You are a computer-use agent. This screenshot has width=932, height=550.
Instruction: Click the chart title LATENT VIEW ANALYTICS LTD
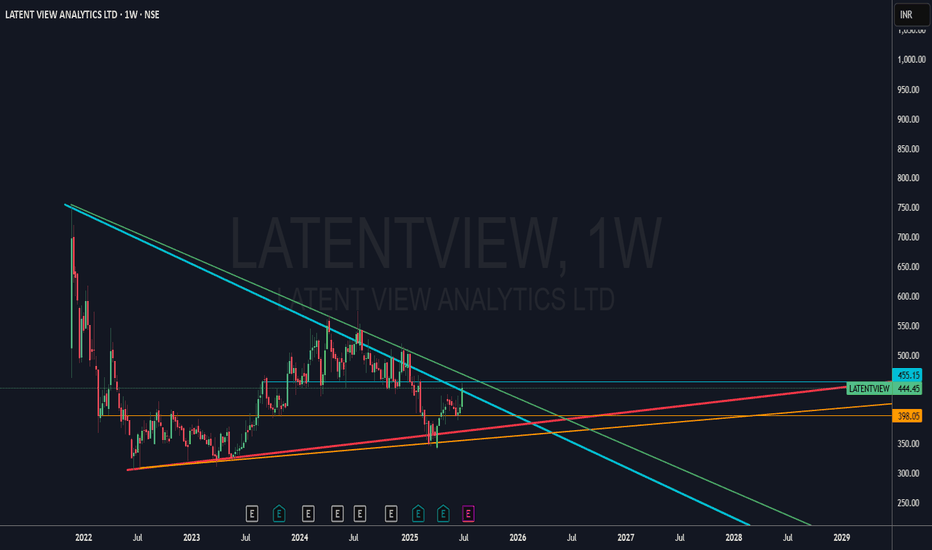[x=61, y=14]
